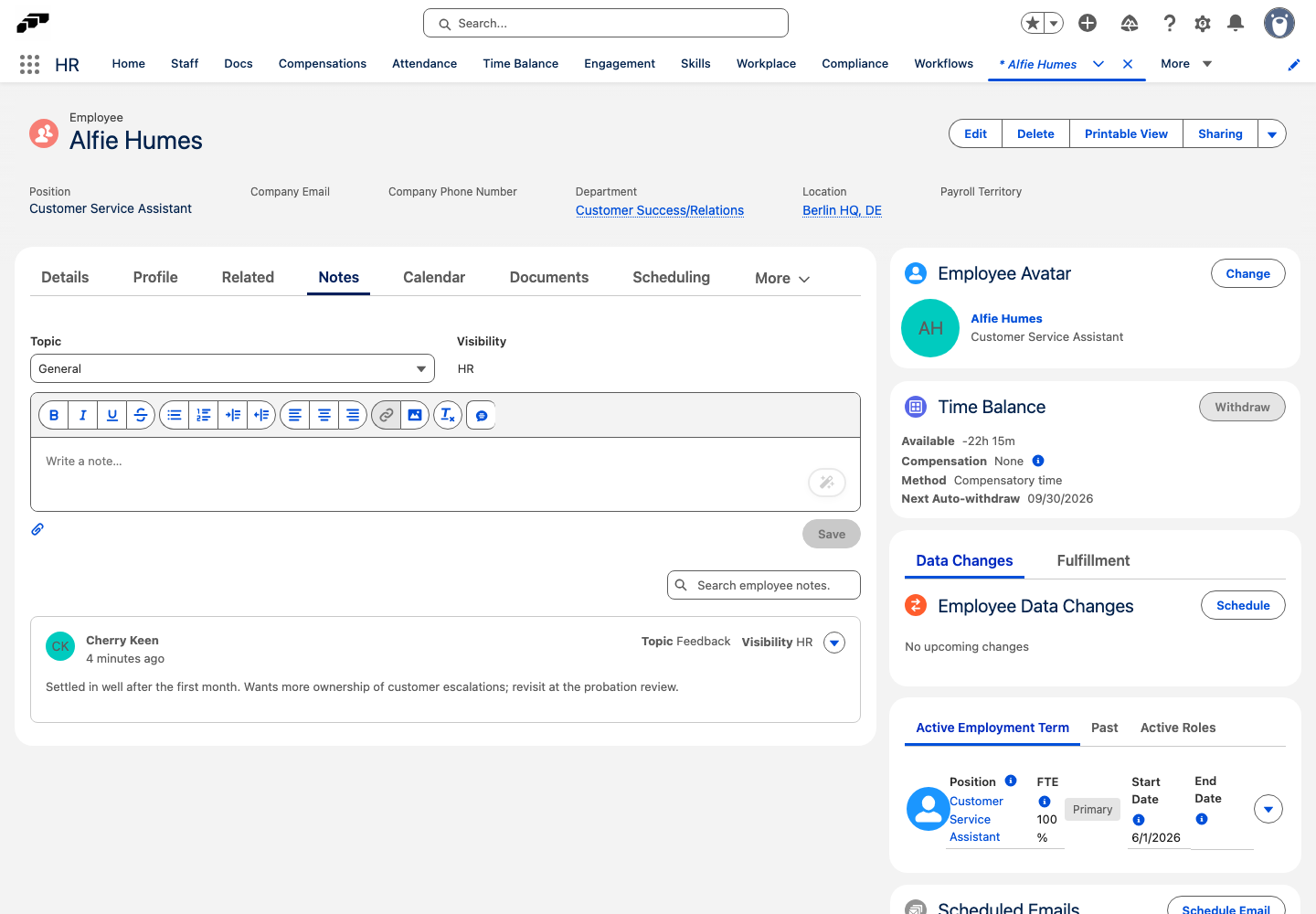Align note text left

pyautogui.click(x=295, y=415)
